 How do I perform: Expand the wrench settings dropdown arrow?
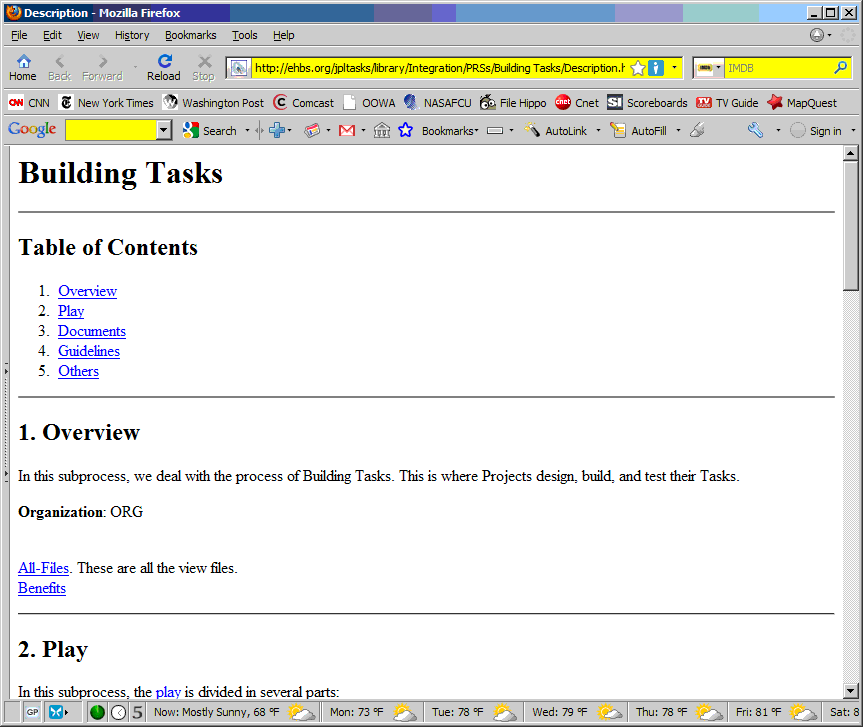pyautogui.click(x=778, y=130)
